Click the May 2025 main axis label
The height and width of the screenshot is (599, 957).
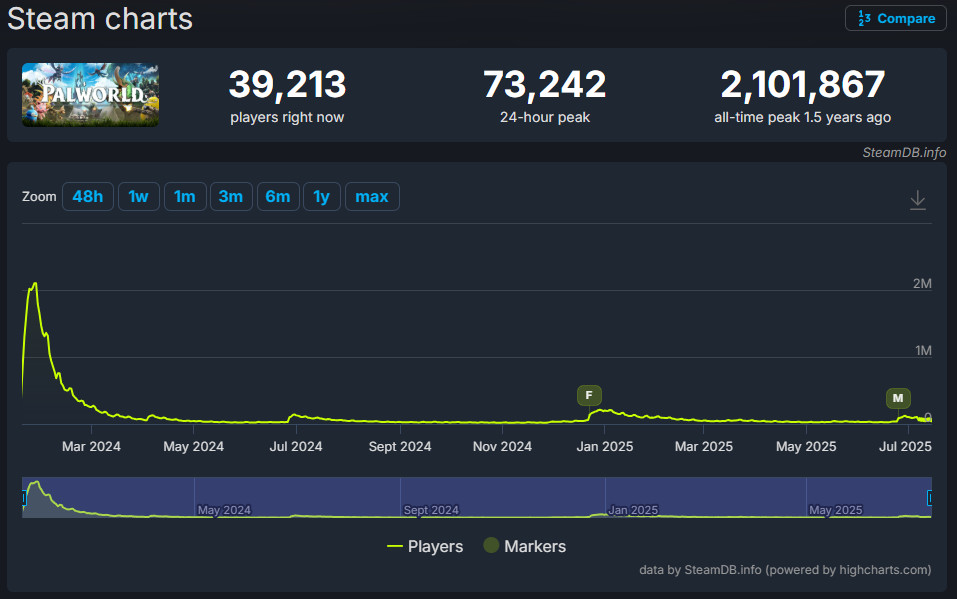[x=806, y=446]
